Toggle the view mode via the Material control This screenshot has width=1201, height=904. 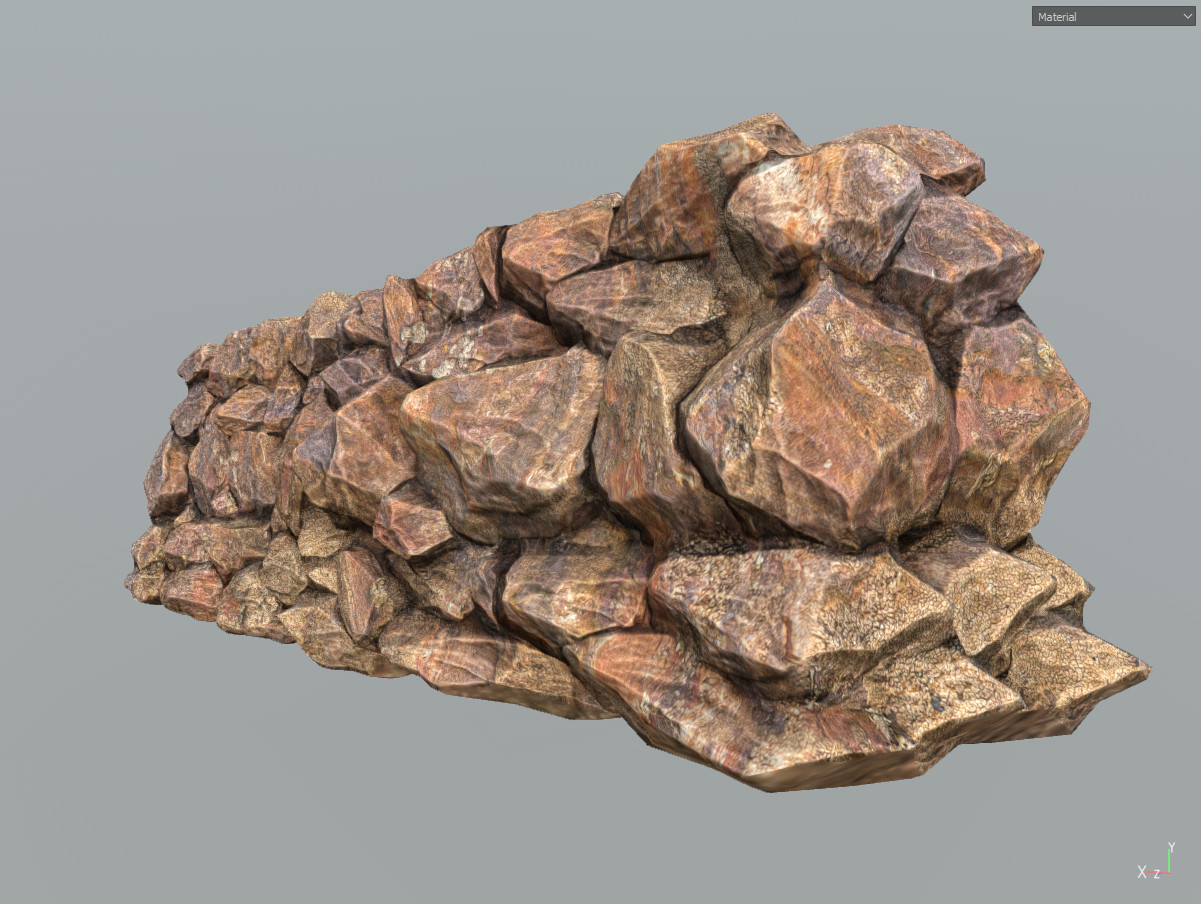coord(1113,16)
